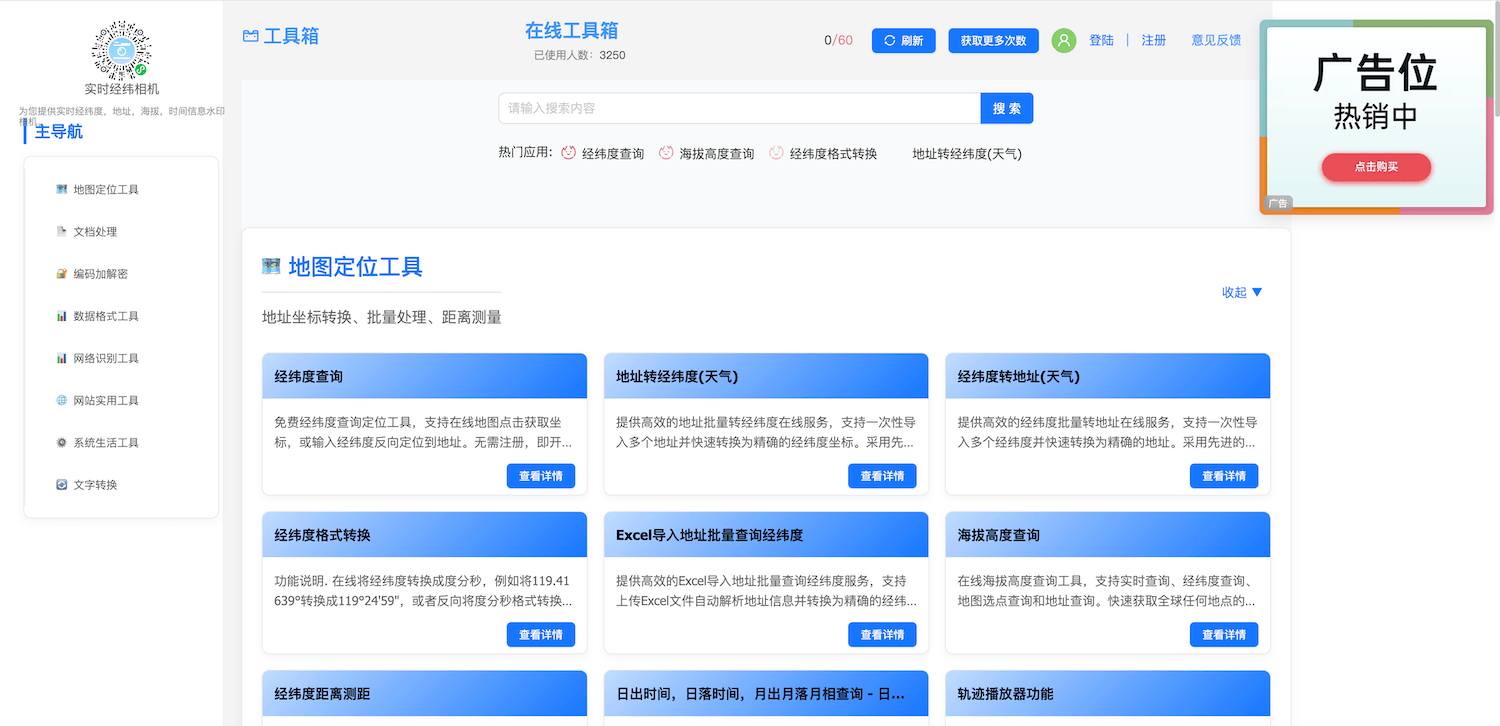This screenshot has width=1500, height=726.
Task: Open the 登陆 login link
Action: point(1101,40)
